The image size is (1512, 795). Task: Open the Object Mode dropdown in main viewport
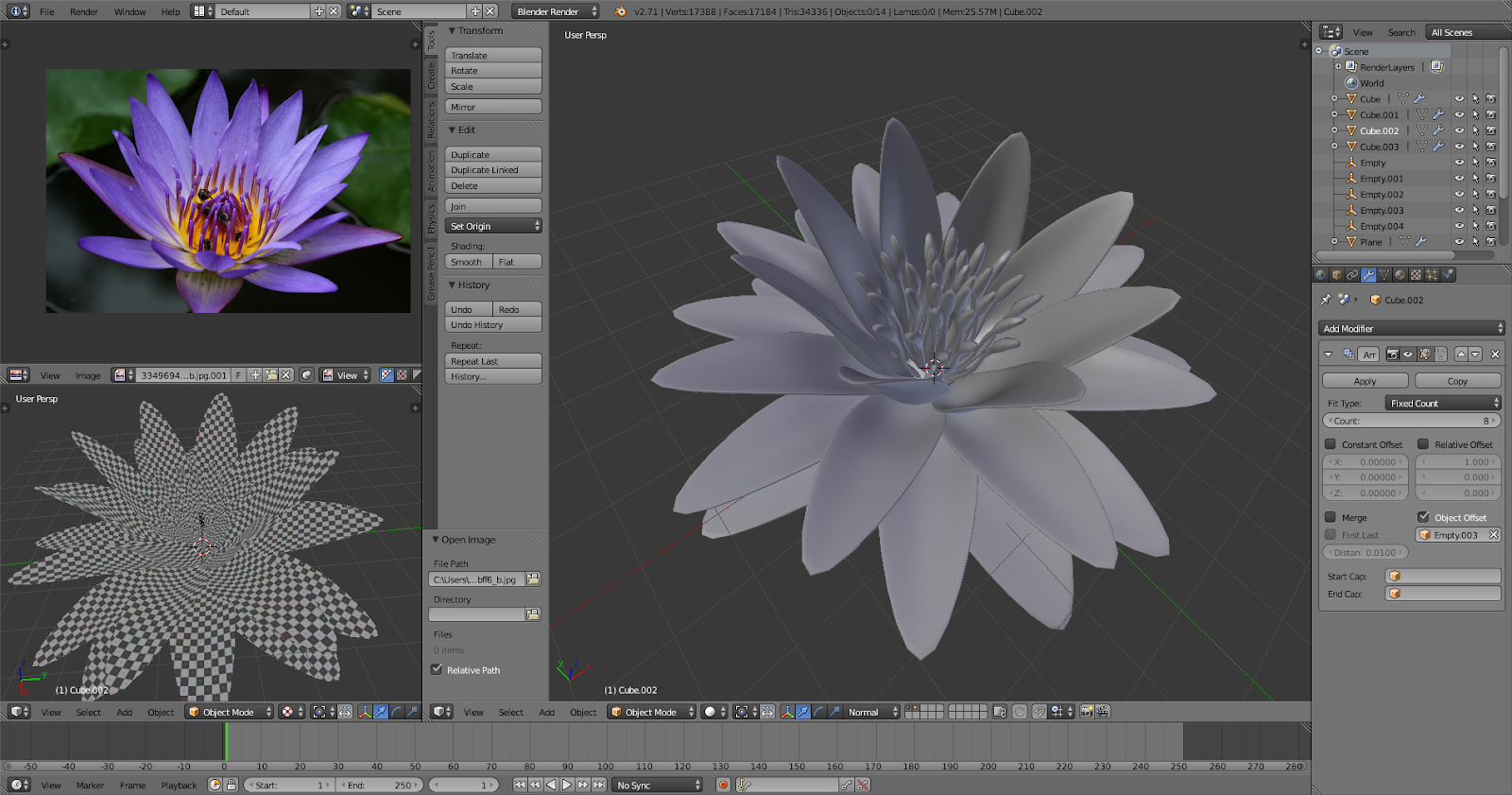pos(651,712)
